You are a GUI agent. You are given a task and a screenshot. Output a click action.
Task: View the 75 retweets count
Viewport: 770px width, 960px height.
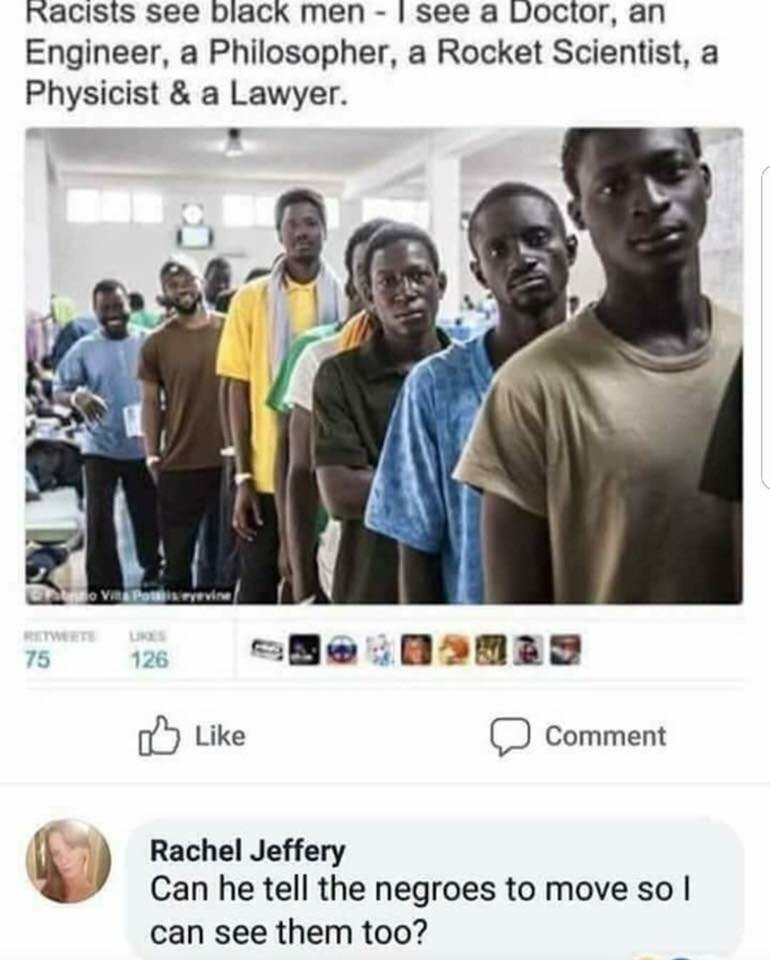(37, 659)
